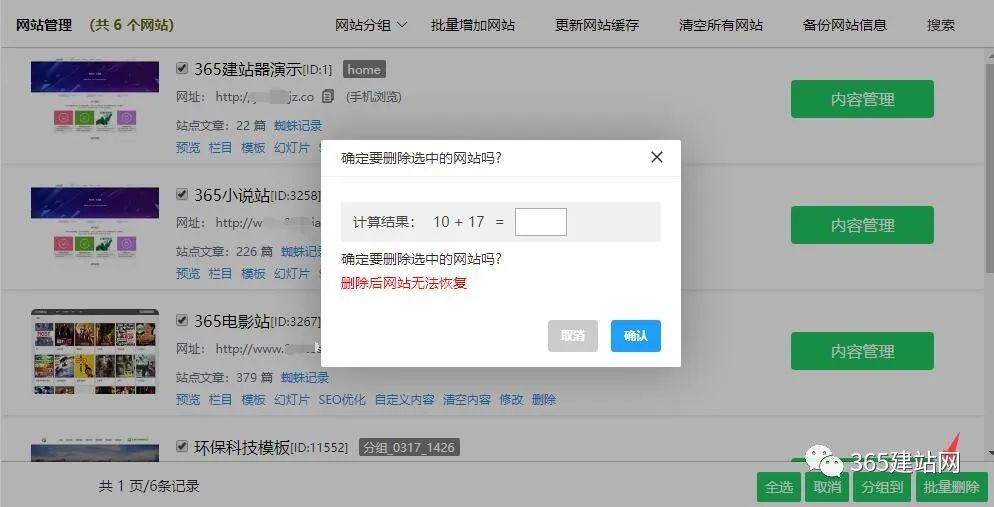Open 自定义内容 for 365电影站
This screenshot has height=507, width=994.
pyautogui.click(x=404, y=400)
